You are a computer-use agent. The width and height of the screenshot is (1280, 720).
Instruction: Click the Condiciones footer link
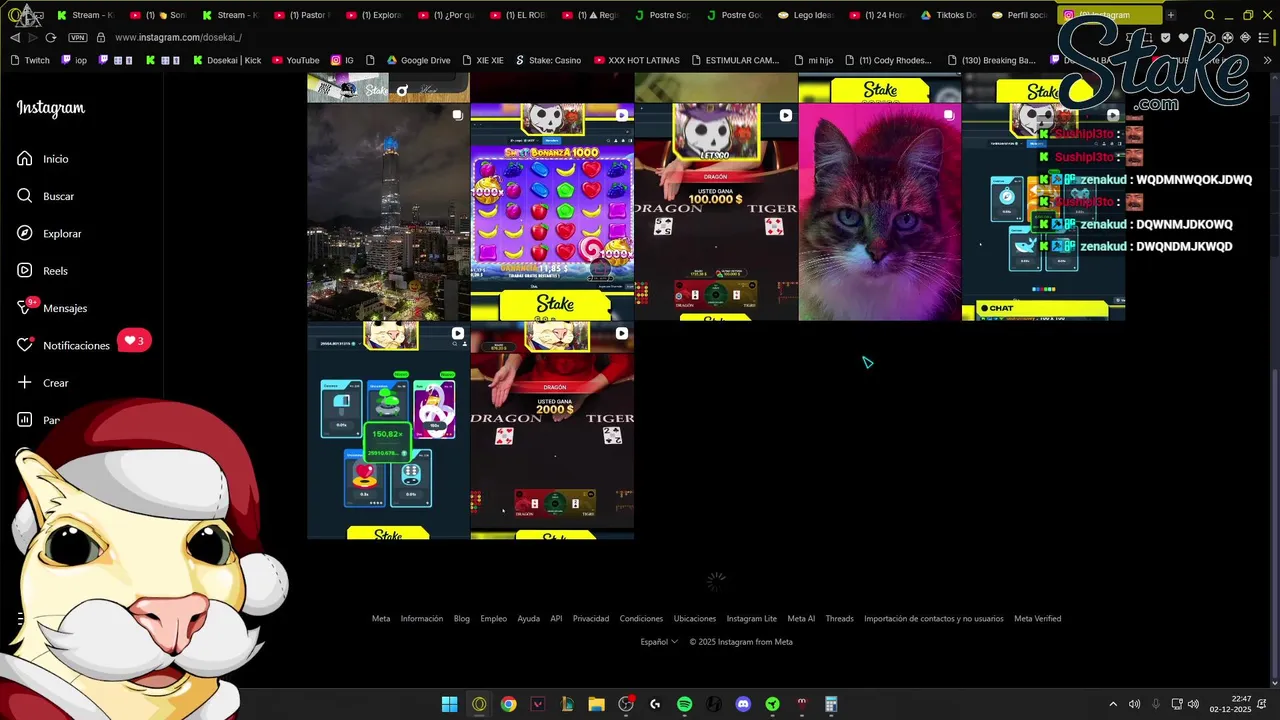(x=641, y=619)
